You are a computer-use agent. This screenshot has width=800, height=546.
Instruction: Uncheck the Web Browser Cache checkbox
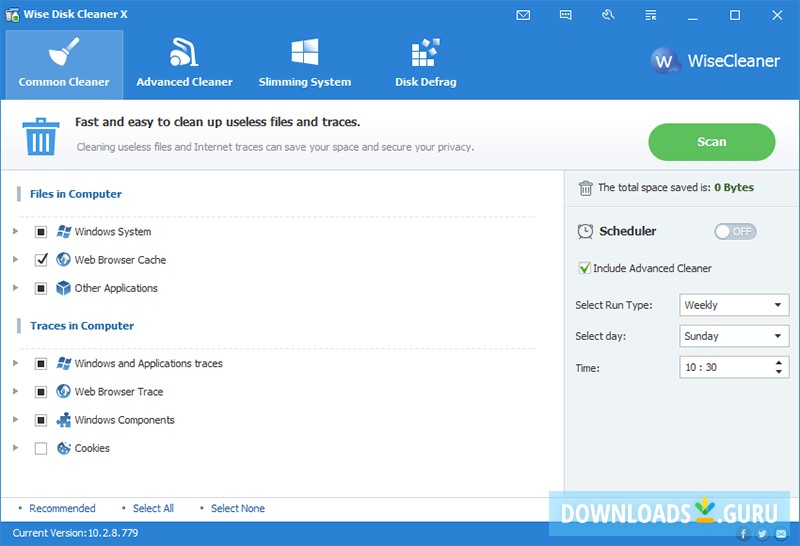pyautogui.click(x=41, y=260)
